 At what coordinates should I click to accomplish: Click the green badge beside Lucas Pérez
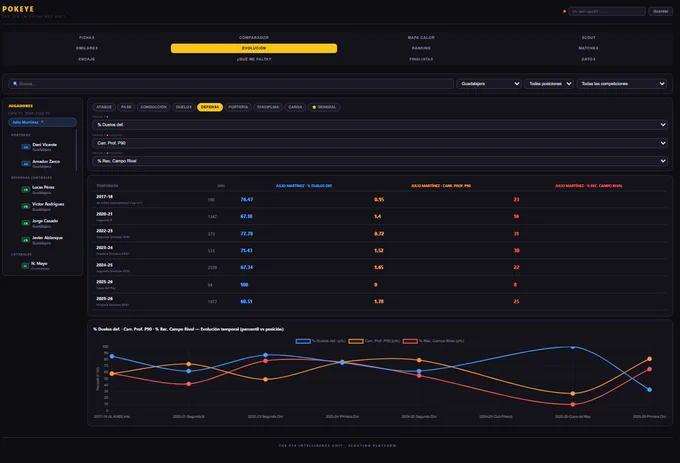[26, 189]
